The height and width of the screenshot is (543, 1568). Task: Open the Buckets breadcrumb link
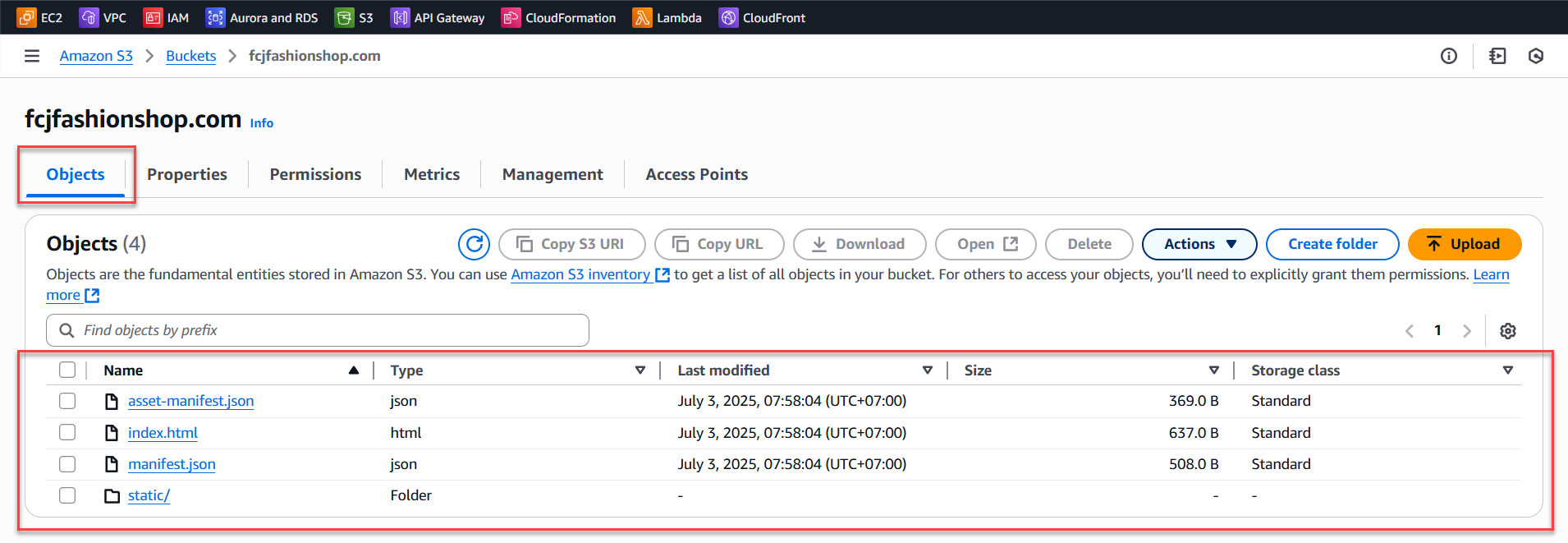point(190,56)
